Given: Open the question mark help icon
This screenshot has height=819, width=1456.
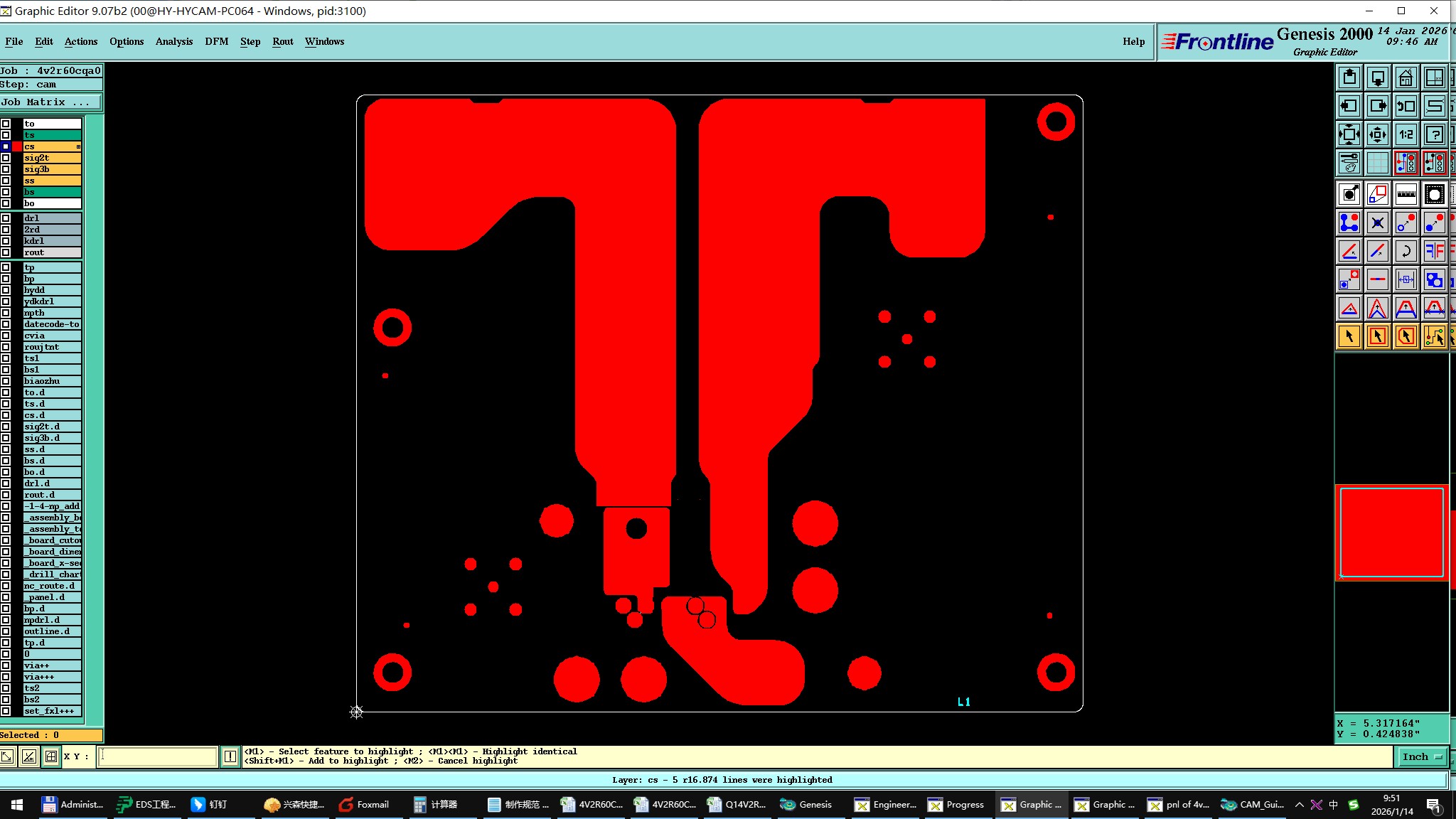Looking at the screenshot, I should (x=1434, y=134).
